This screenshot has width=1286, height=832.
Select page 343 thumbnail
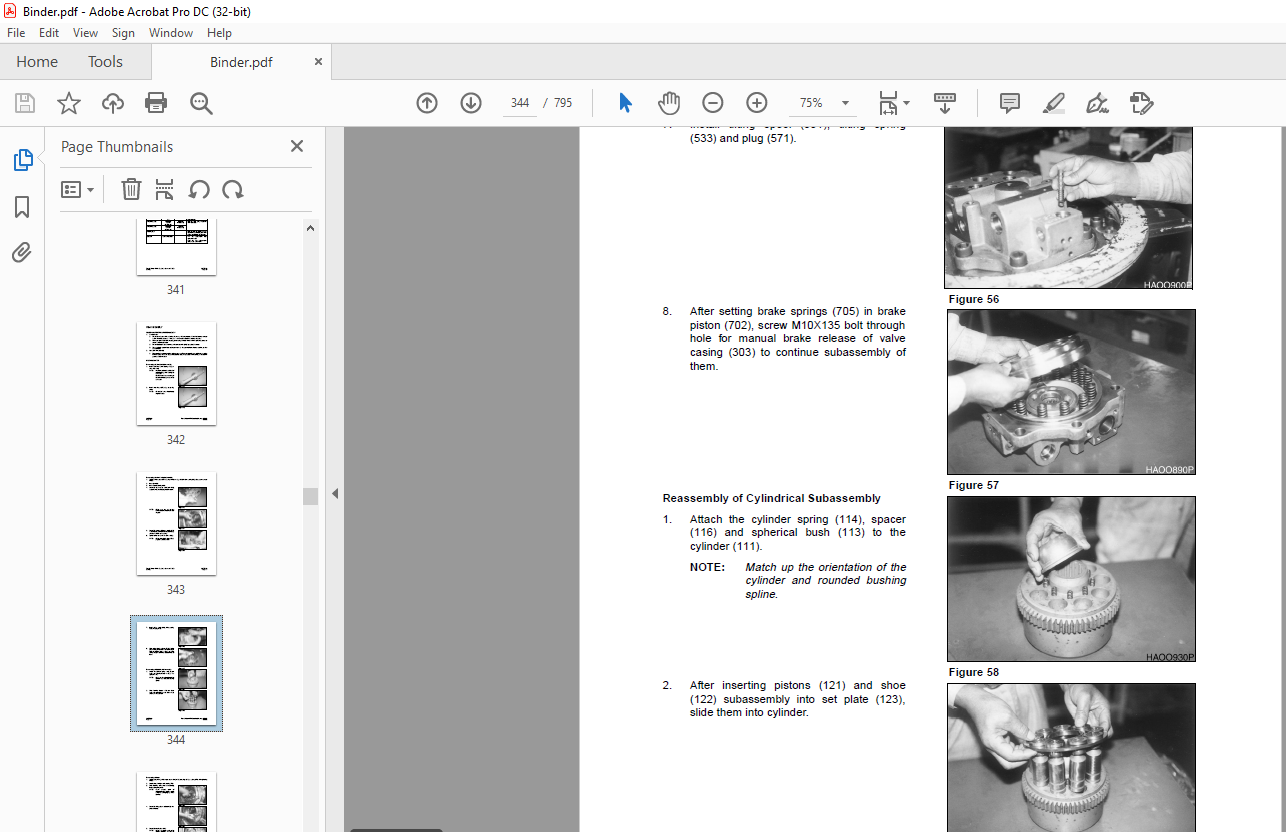coord(176,524)
